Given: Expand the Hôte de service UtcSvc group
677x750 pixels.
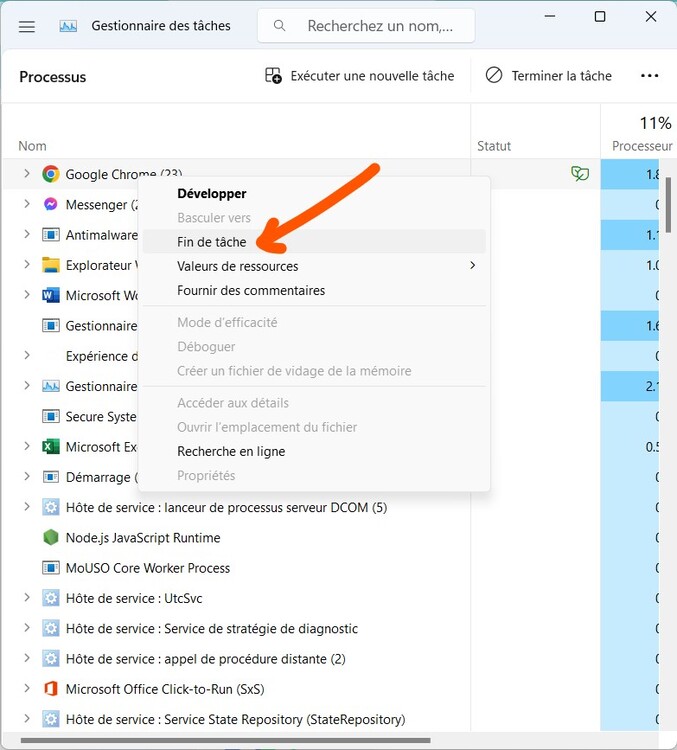Looking at the screenshot, I should (x=27, y=597).
